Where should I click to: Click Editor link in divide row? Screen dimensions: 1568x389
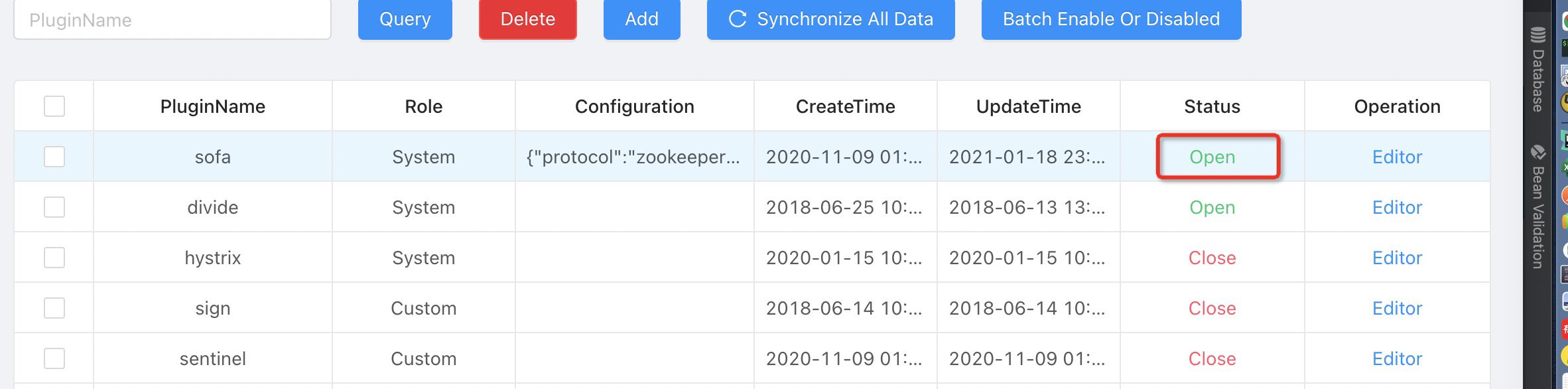[x=1397, y=207]
